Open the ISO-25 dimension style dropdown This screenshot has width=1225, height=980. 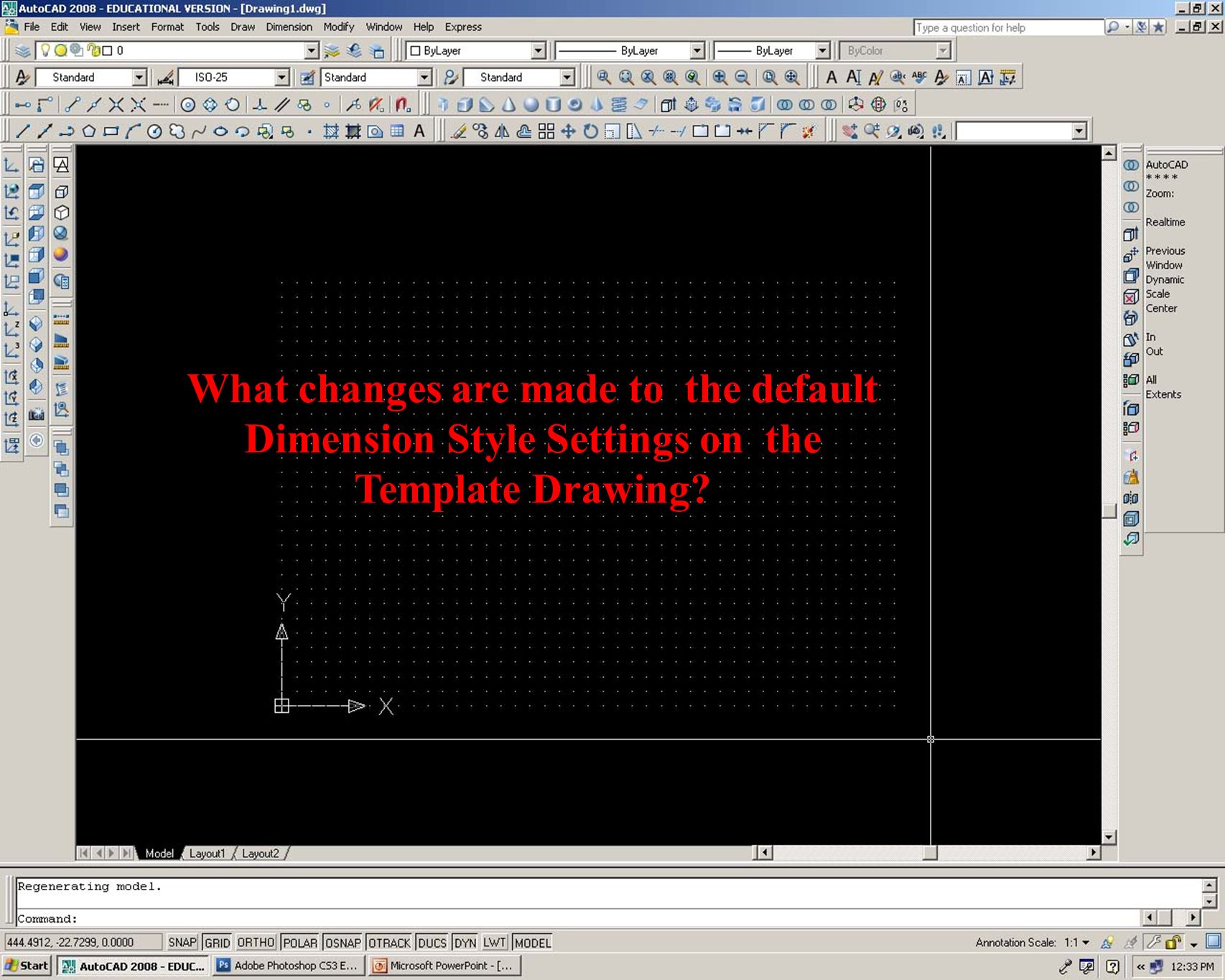tap(282, 78)
